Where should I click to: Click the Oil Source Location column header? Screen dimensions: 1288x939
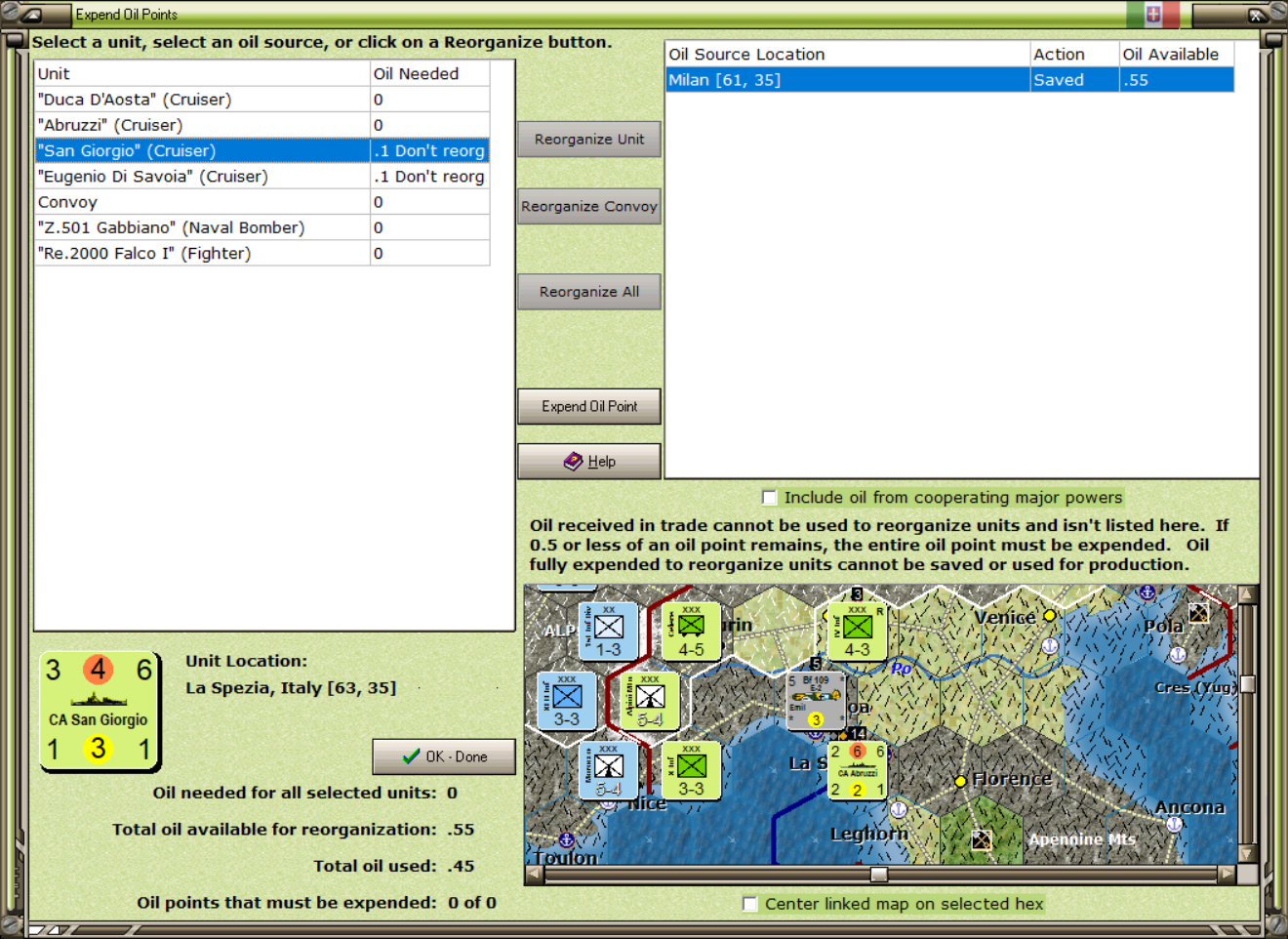[848, 55]
